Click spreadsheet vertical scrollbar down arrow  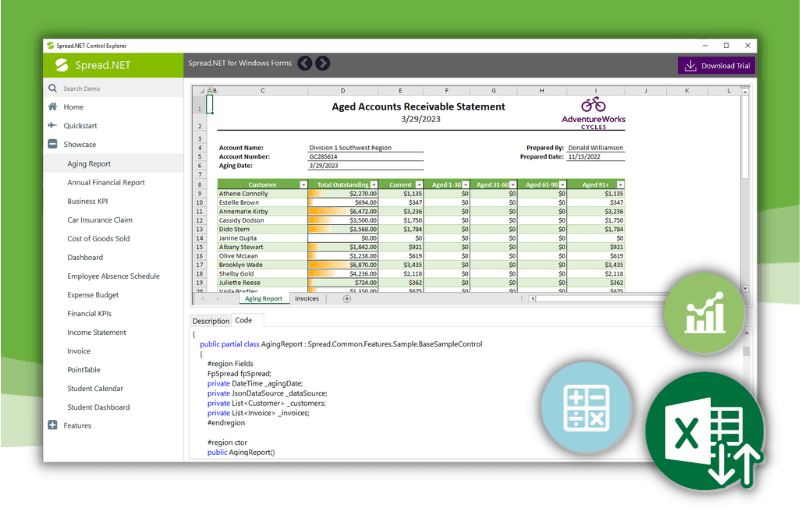click(x=745, y=289)
